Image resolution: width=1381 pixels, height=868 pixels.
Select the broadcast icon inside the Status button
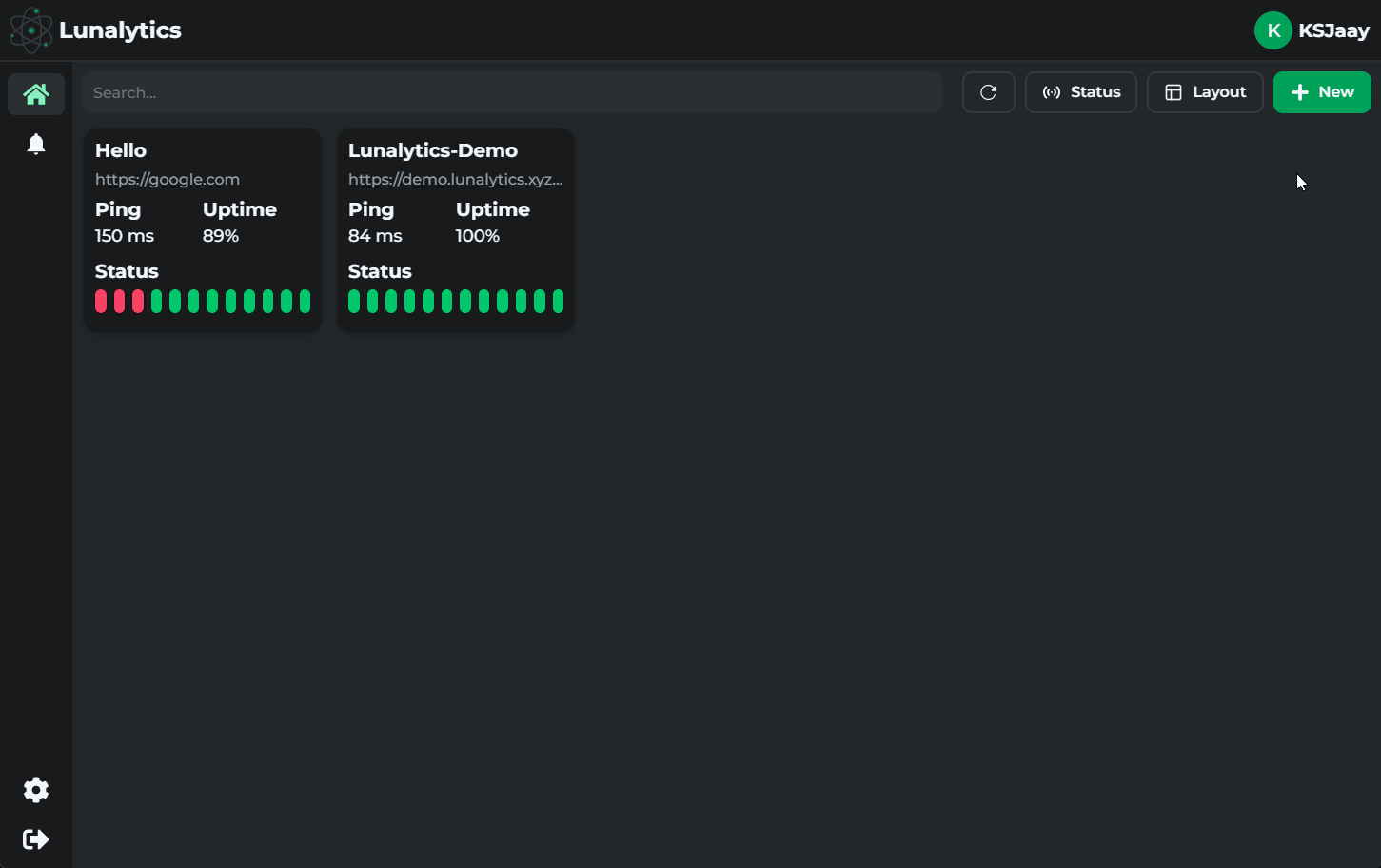[x=1052, y=91]
